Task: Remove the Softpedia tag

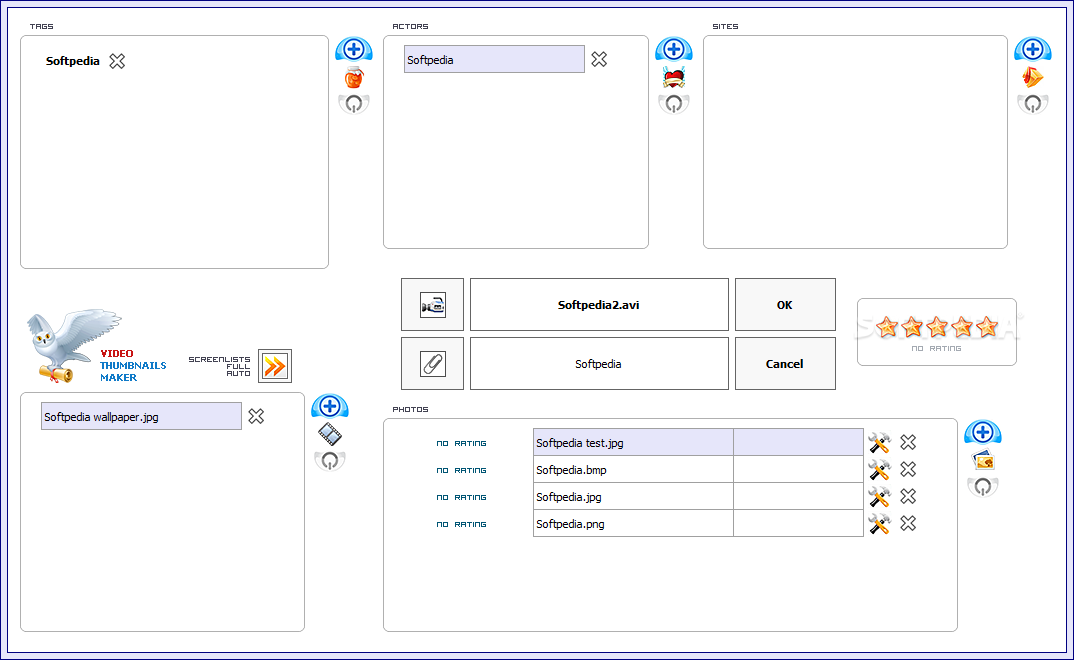Action: click(x=117, y=61)
